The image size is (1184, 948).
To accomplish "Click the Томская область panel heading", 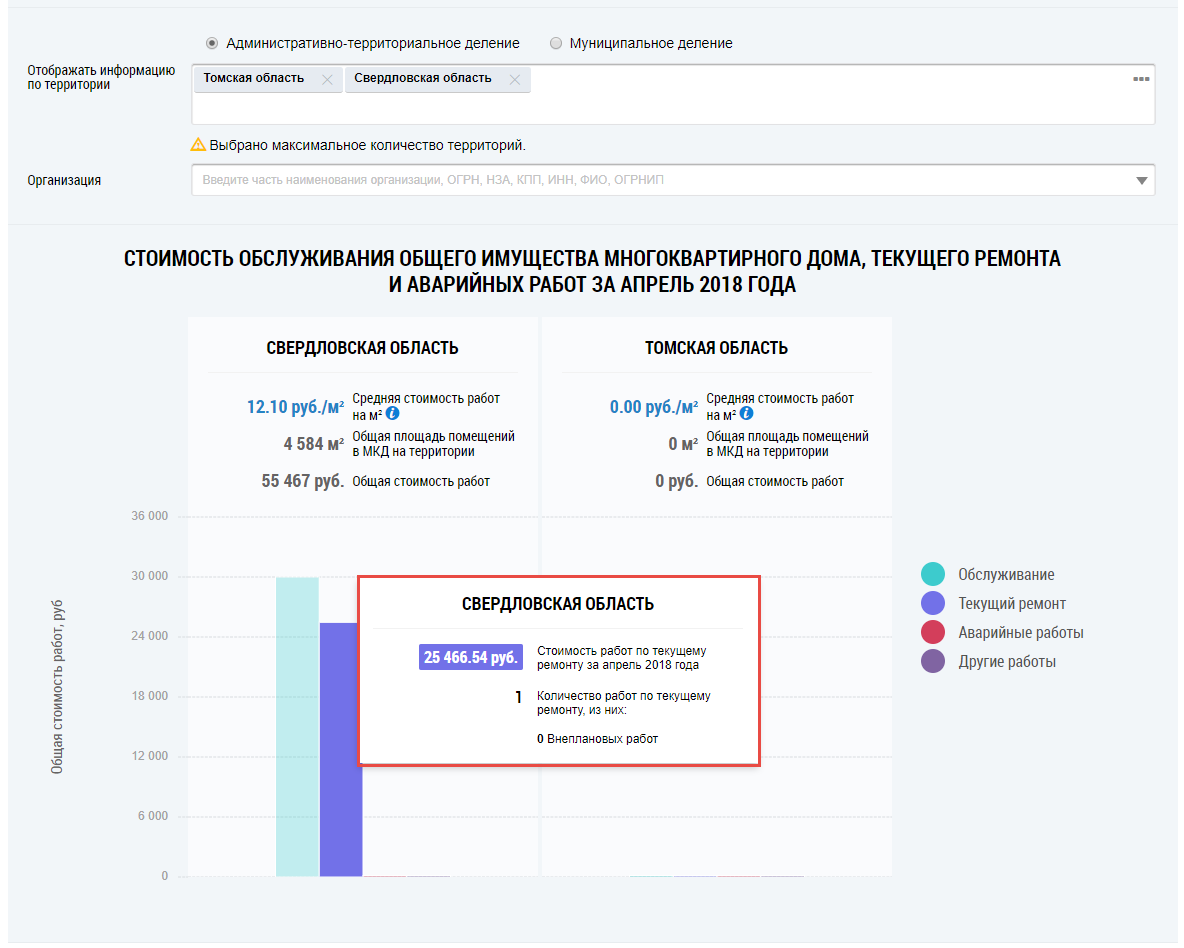I will 716,348.
